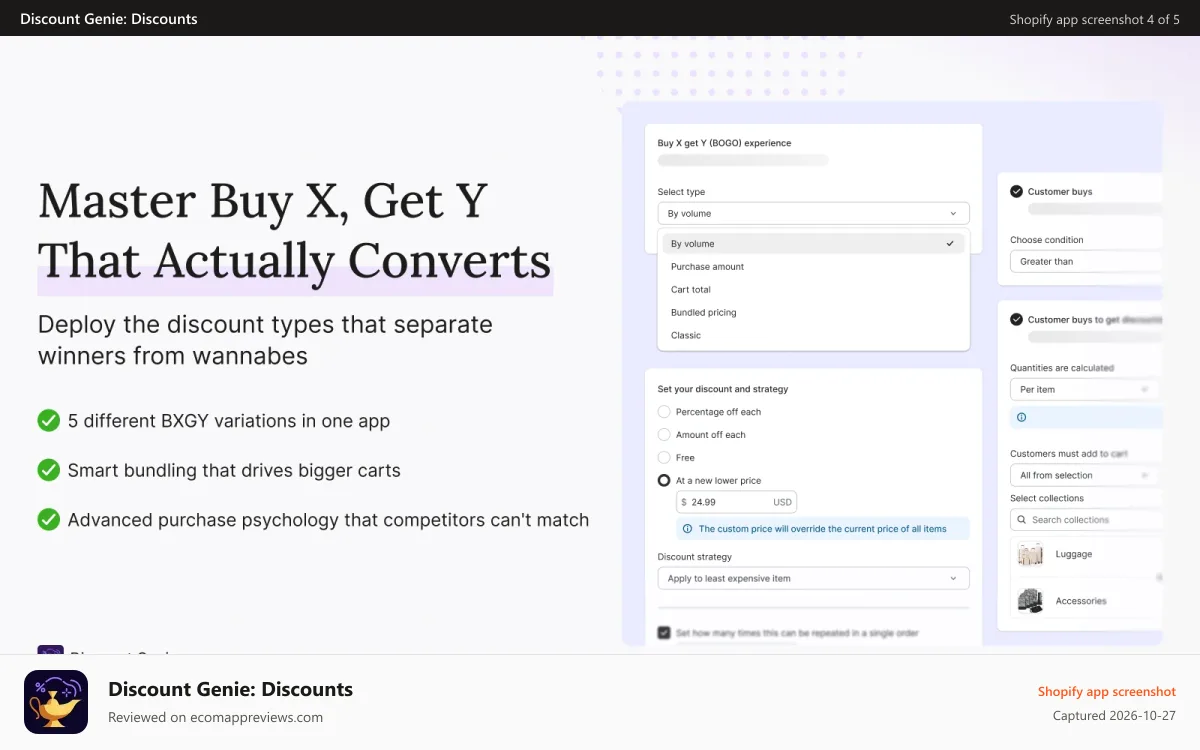Open the Select type By volume dropdown

pyautogui.click(x=813, y=213)
